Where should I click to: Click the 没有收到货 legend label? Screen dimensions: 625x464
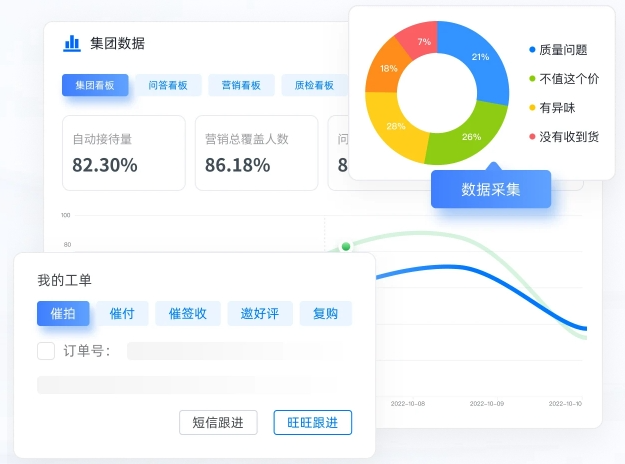click(x=569, y=137)
